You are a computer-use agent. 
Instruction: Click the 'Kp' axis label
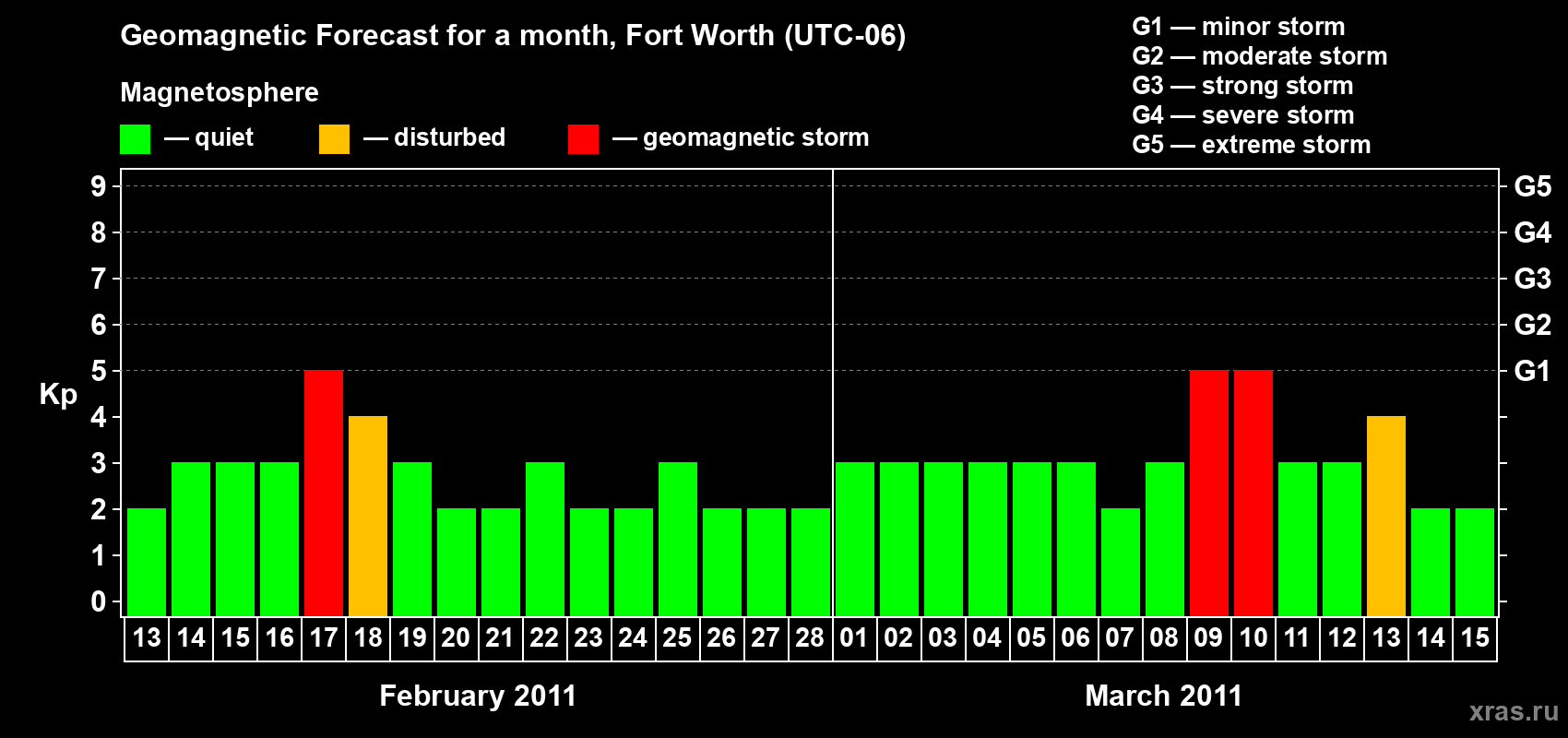(58, 395)
